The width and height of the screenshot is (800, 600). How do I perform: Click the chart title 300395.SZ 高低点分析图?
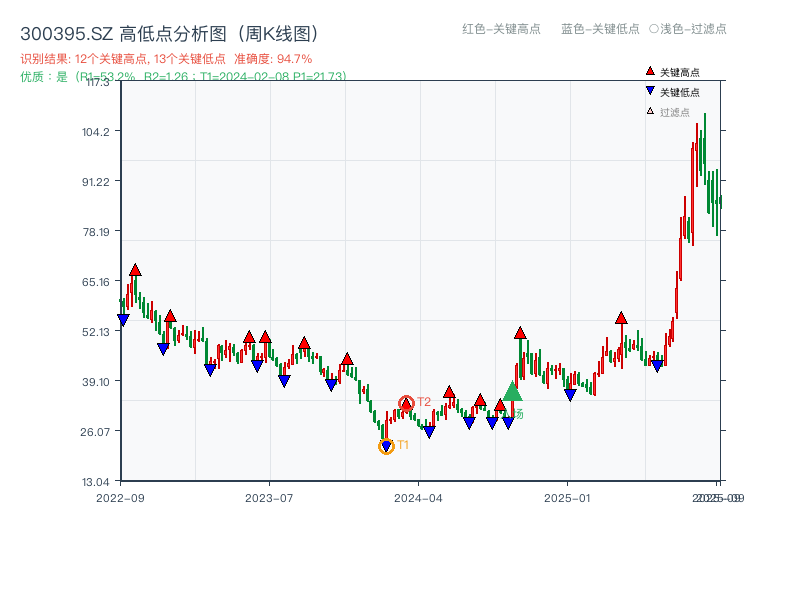(169, 34)
